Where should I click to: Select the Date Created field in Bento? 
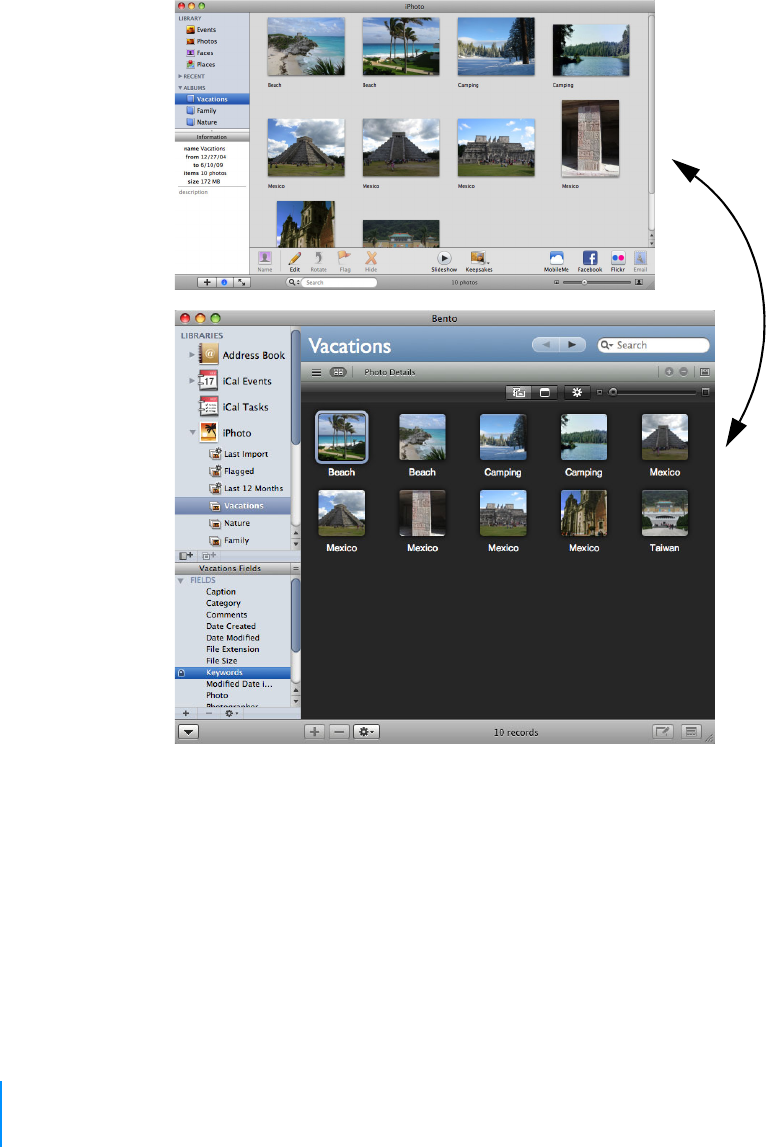click(x=231, y=626)
